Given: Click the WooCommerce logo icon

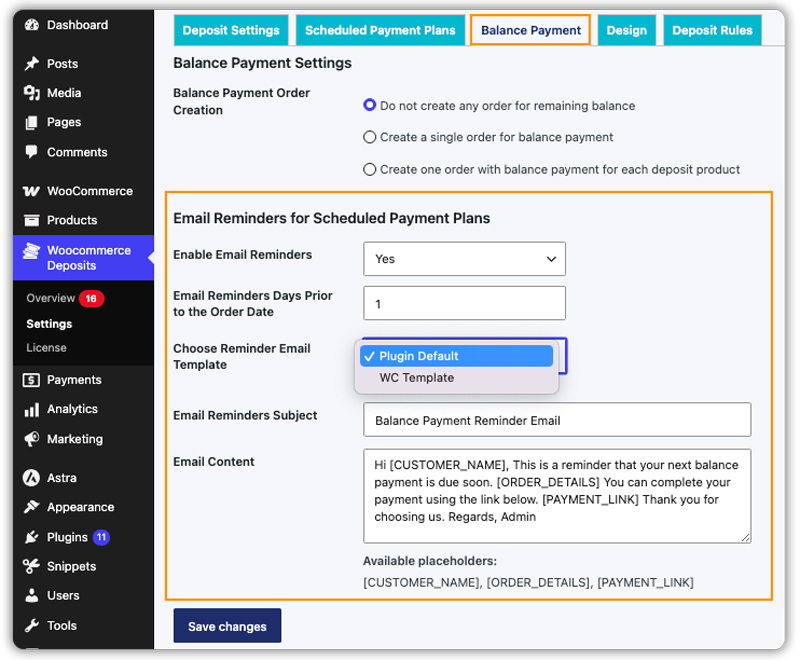Looking at the screenshot, I should click(31, 191).
